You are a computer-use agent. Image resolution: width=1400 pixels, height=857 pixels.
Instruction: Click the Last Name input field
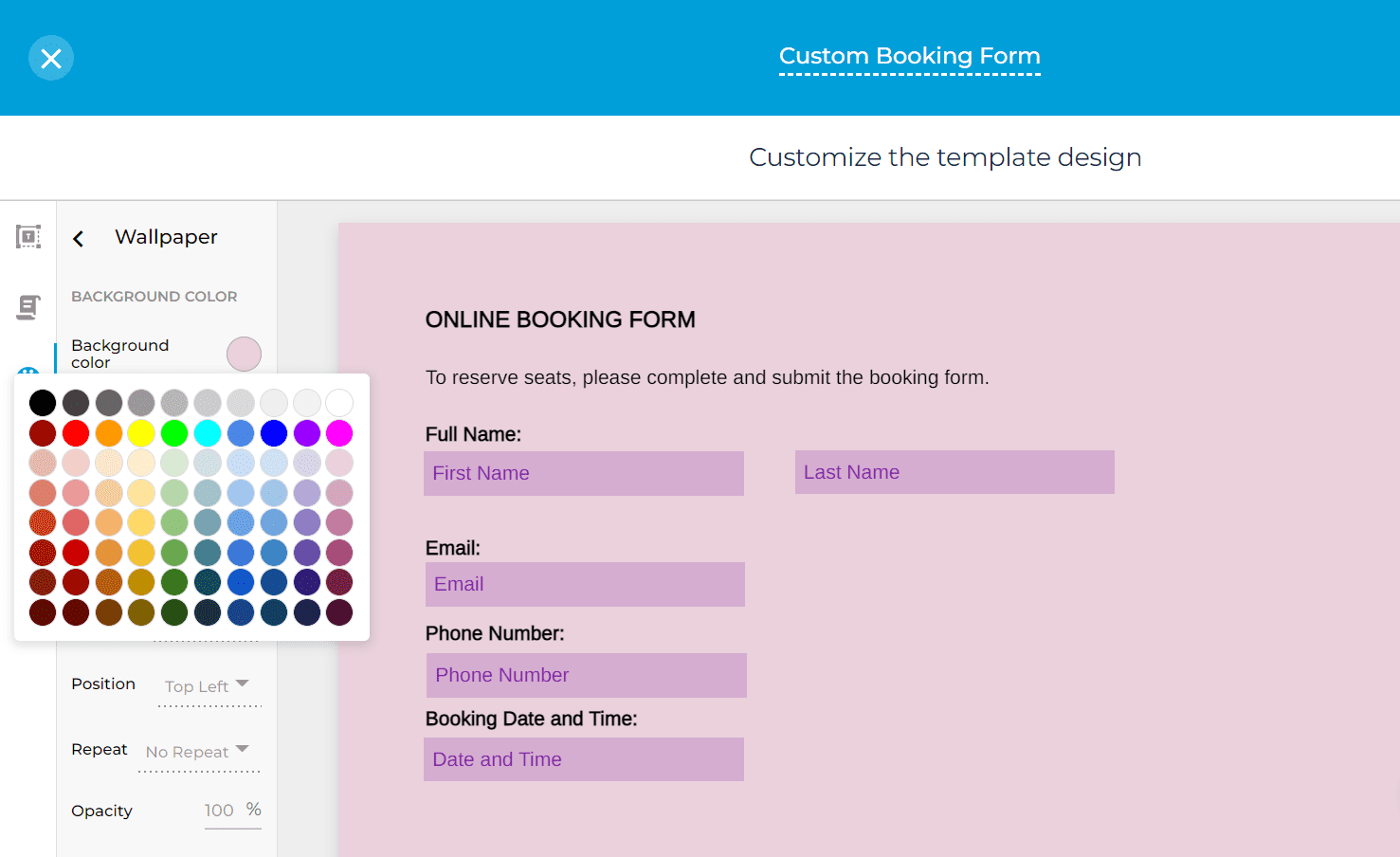(x=954, y=471)
